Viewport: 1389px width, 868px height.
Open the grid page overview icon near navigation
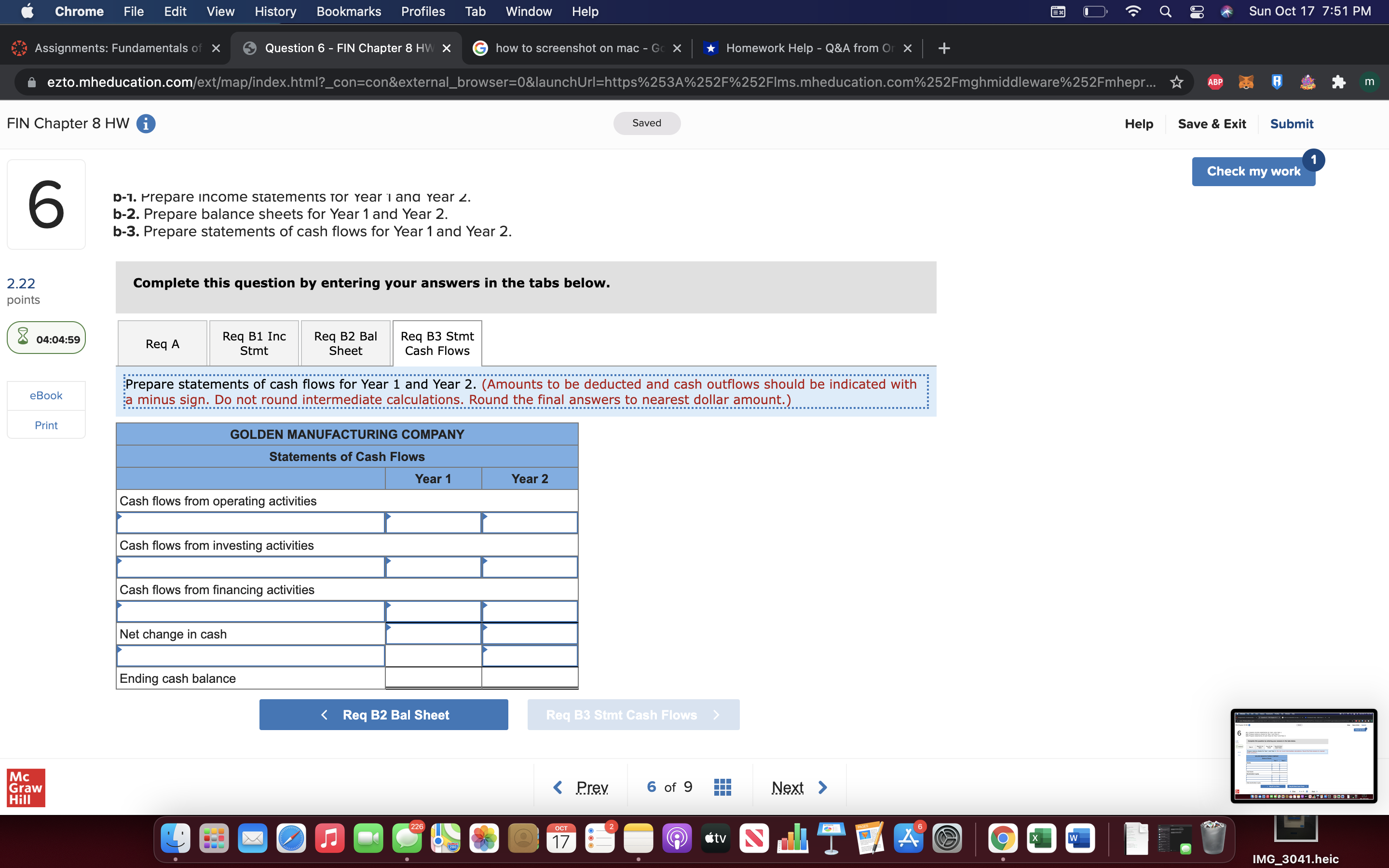point(722,786)
